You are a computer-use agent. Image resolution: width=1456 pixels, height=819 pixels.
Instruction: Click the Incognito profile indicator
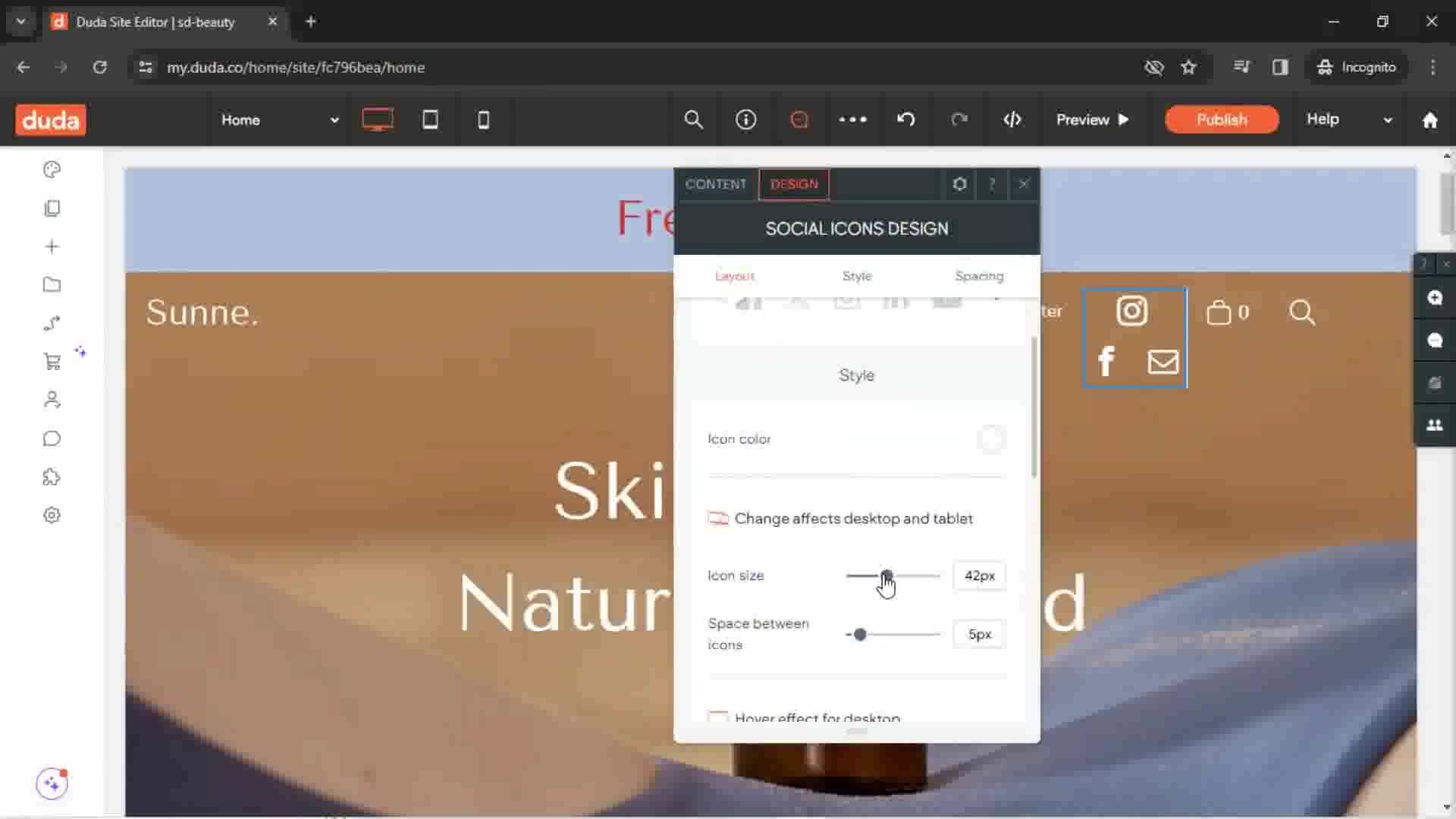pyautogui.click(x=1357, y=67)
